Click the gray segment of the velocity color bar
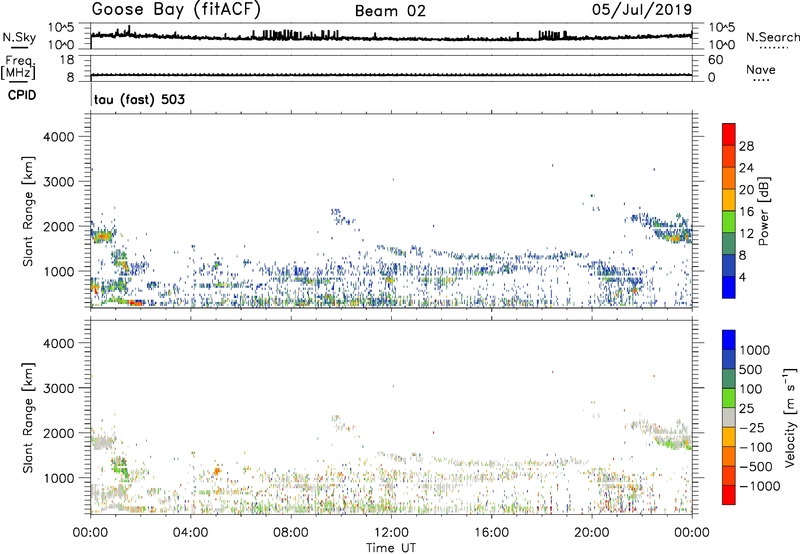Screen dimensions: 800x554 coord(729,417)
